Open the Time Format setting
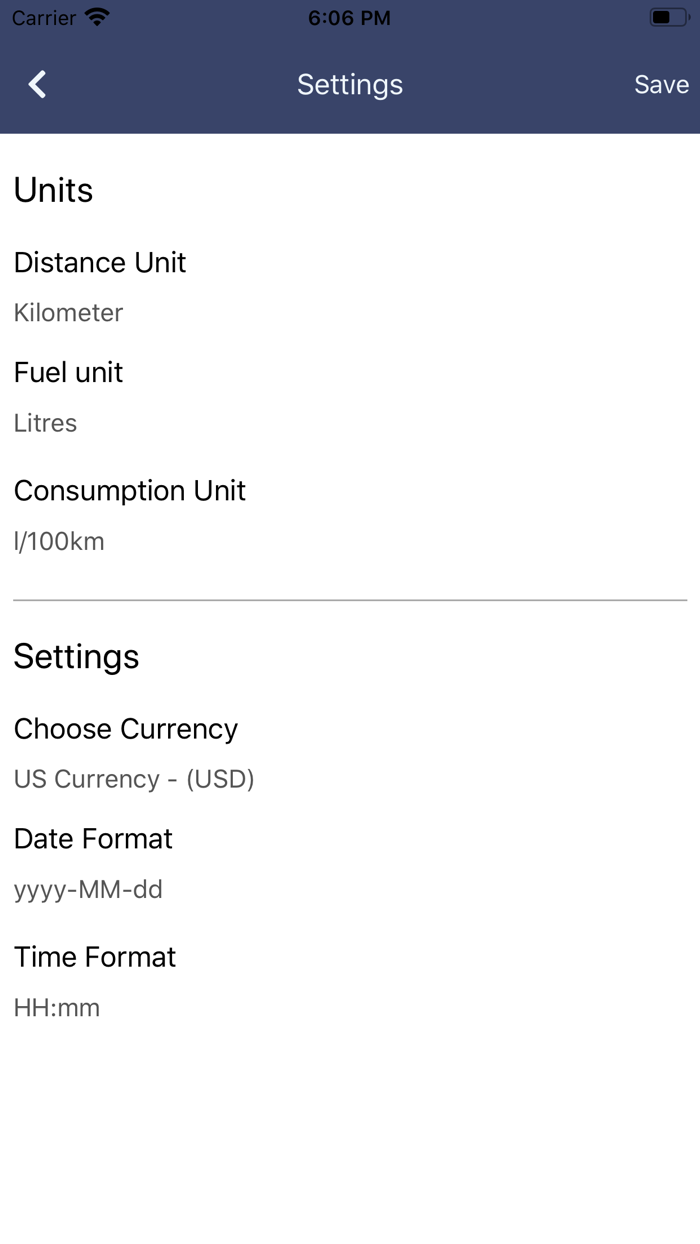The height and width of the screenshot is (1244, 700). pos(95,956)
